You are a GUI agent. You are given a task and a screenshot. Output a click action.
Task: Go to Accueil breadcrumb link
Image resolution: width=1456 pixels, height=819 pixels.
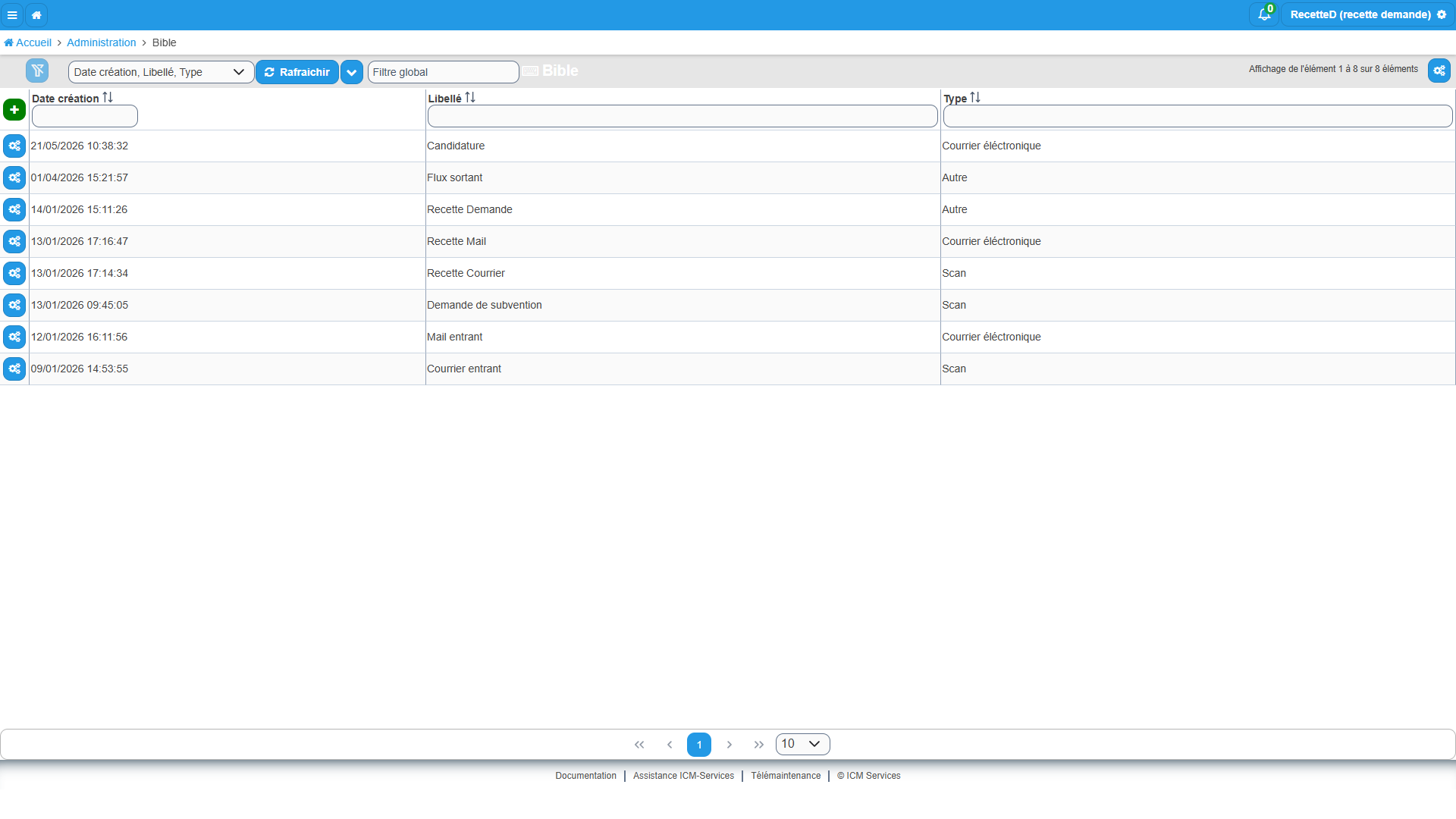(28, 42)
